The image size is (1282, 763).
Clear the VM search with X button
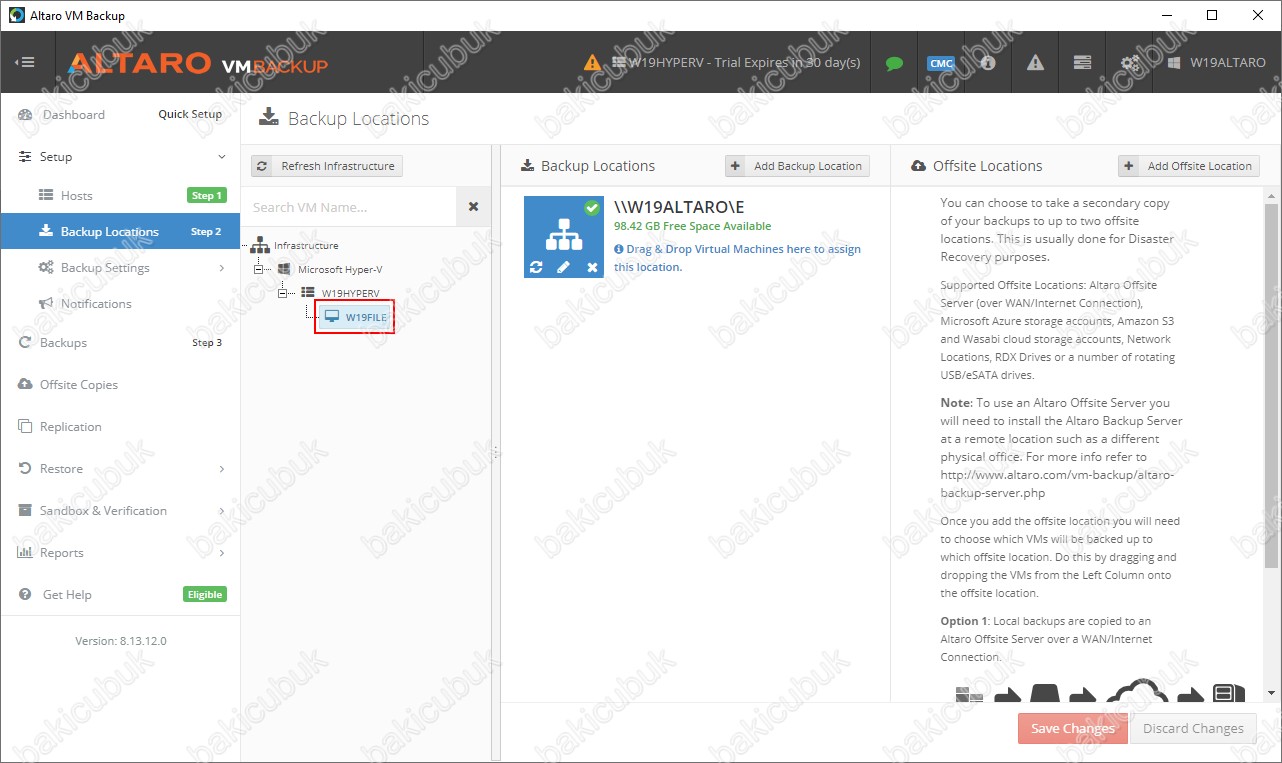[x=473, y=207]
